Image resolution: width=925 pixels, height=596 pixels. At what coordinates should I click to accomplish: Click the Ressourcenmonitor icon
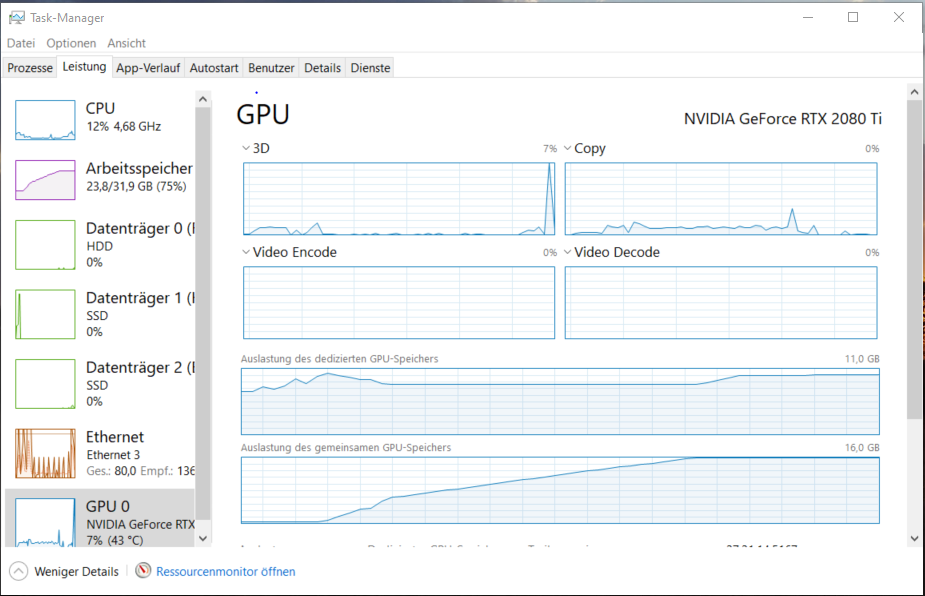tap(144, 571)
